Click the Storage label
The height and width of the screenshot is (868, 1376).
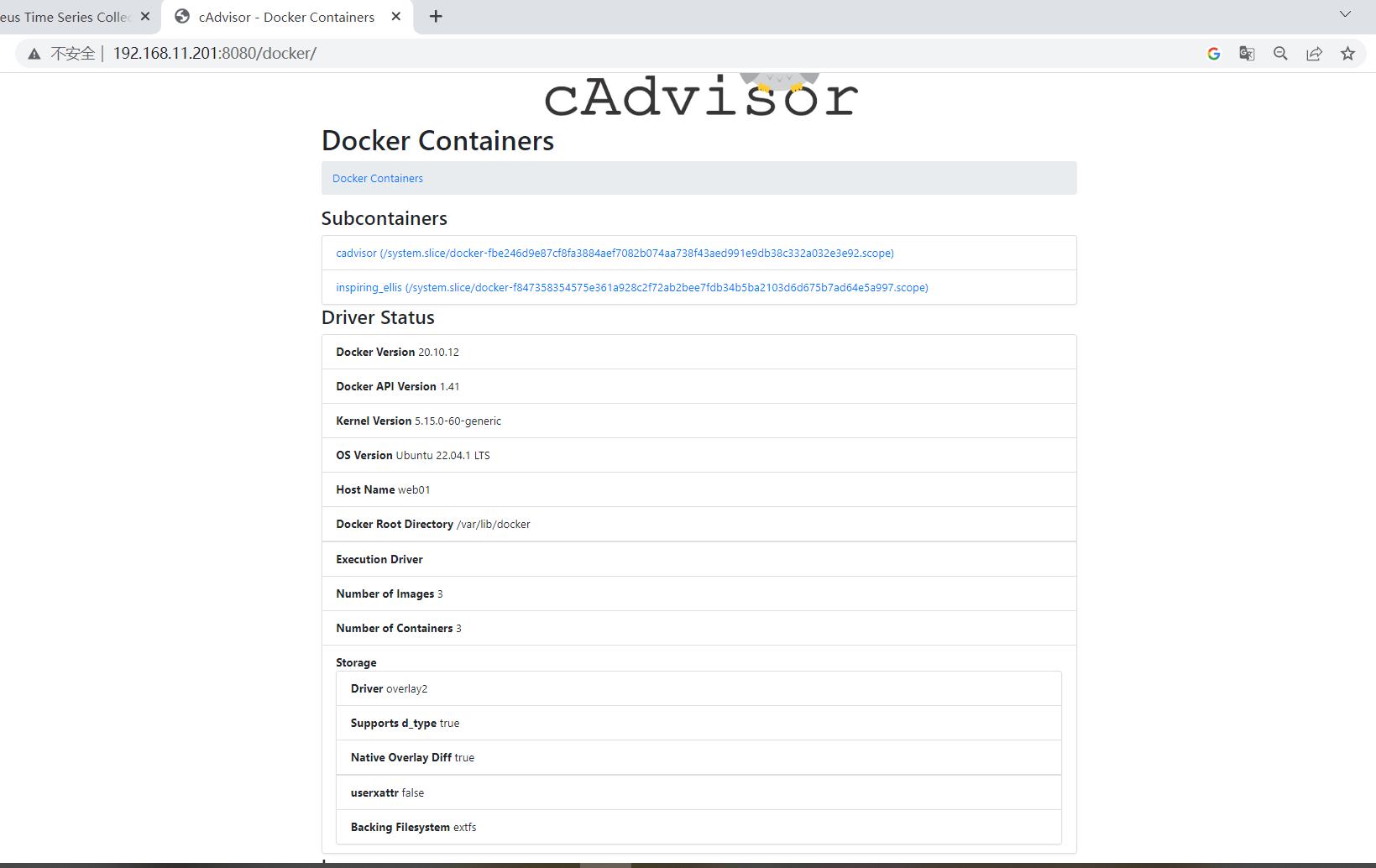click(x=356, y=662)
